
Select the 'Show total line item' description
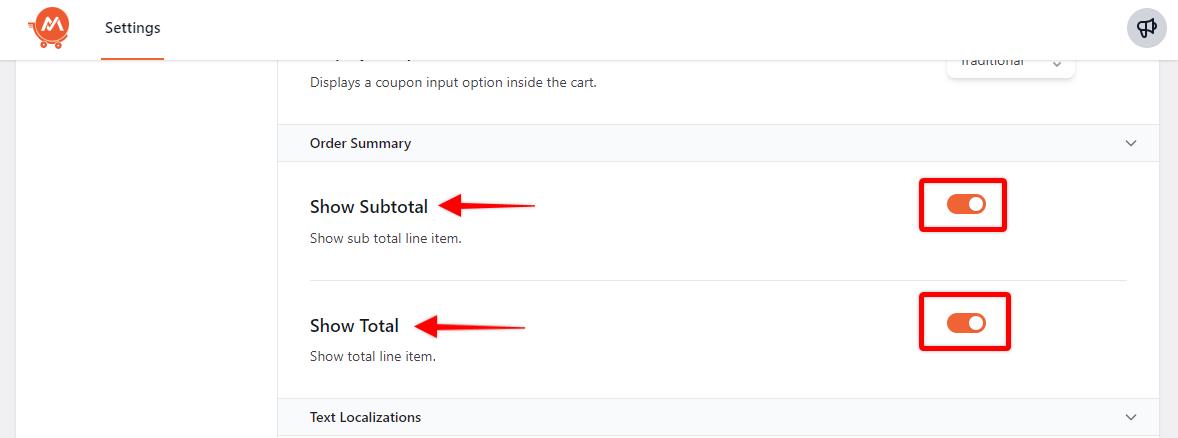click(x=372, y=356)
